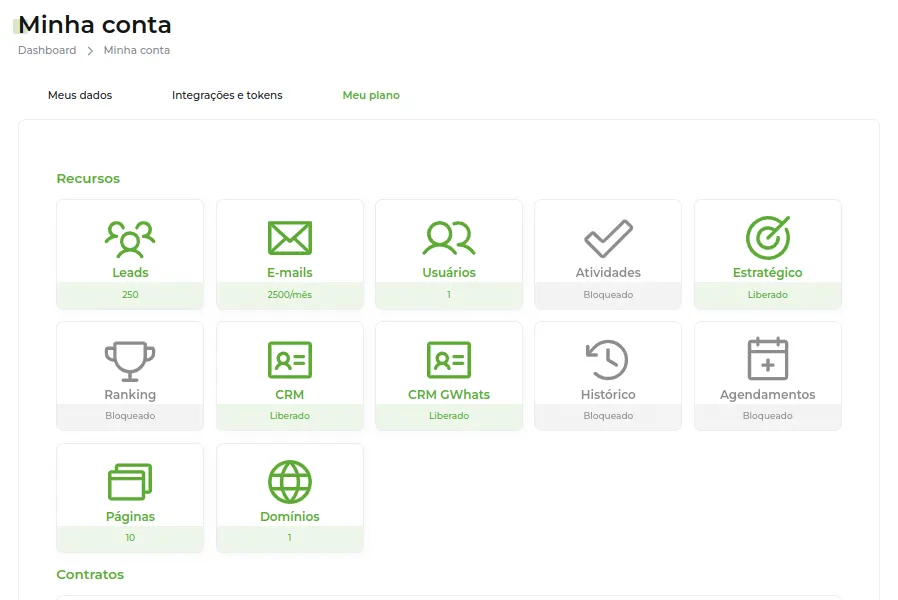898x600 pixels.
Task: Click the Usuários label
Action: tap(449, 273)
